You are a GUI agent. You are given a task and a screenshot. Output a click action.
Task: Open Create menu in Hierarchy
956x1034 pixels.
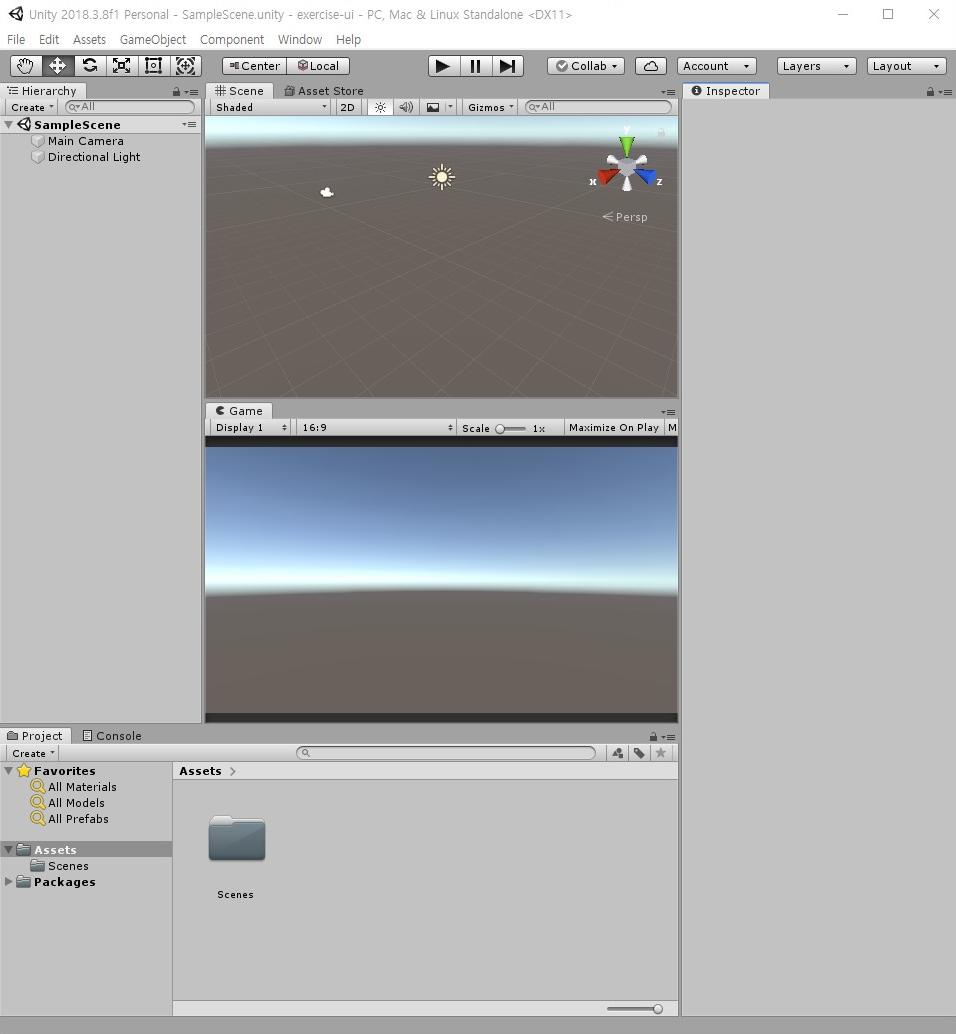32,107
